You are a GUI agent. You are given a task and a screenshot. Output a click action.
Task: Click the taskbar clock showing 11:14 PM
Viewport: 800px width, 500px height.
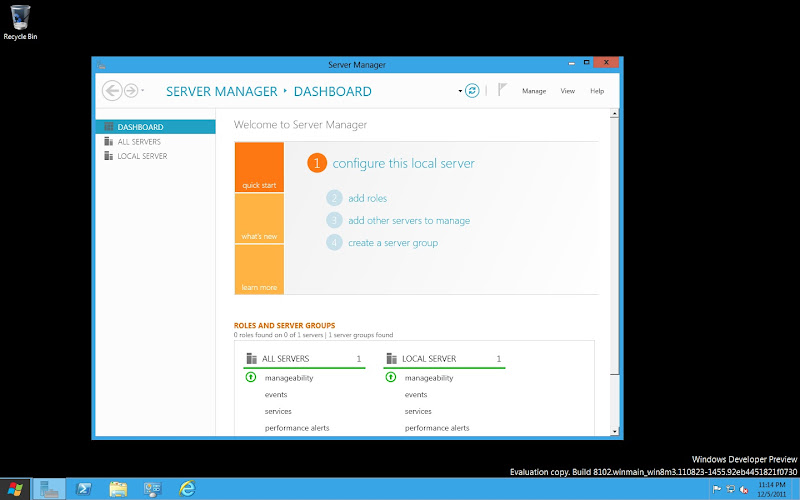771,489
